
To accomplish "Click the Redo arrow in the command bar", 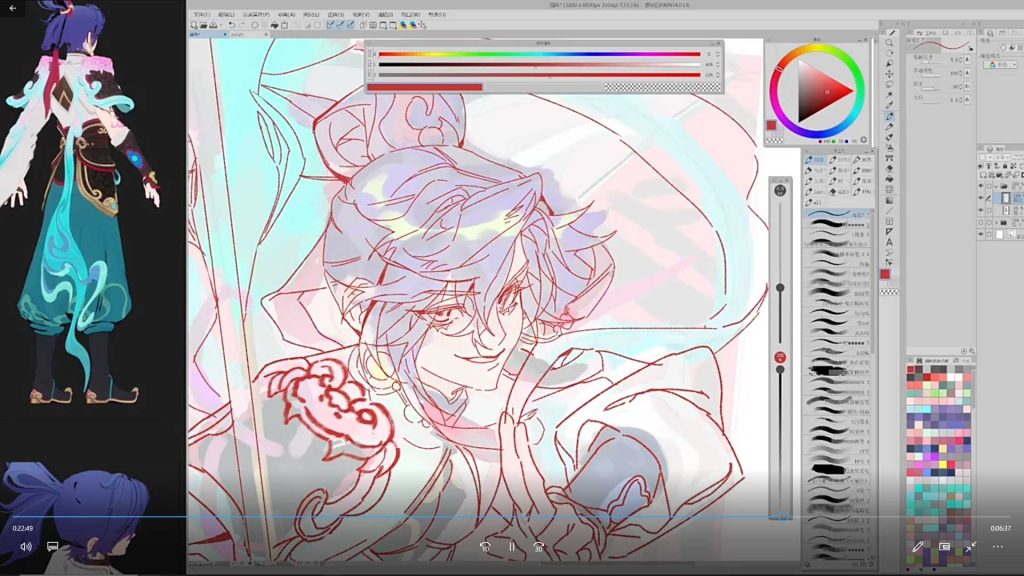I will (x=242, y=25).
